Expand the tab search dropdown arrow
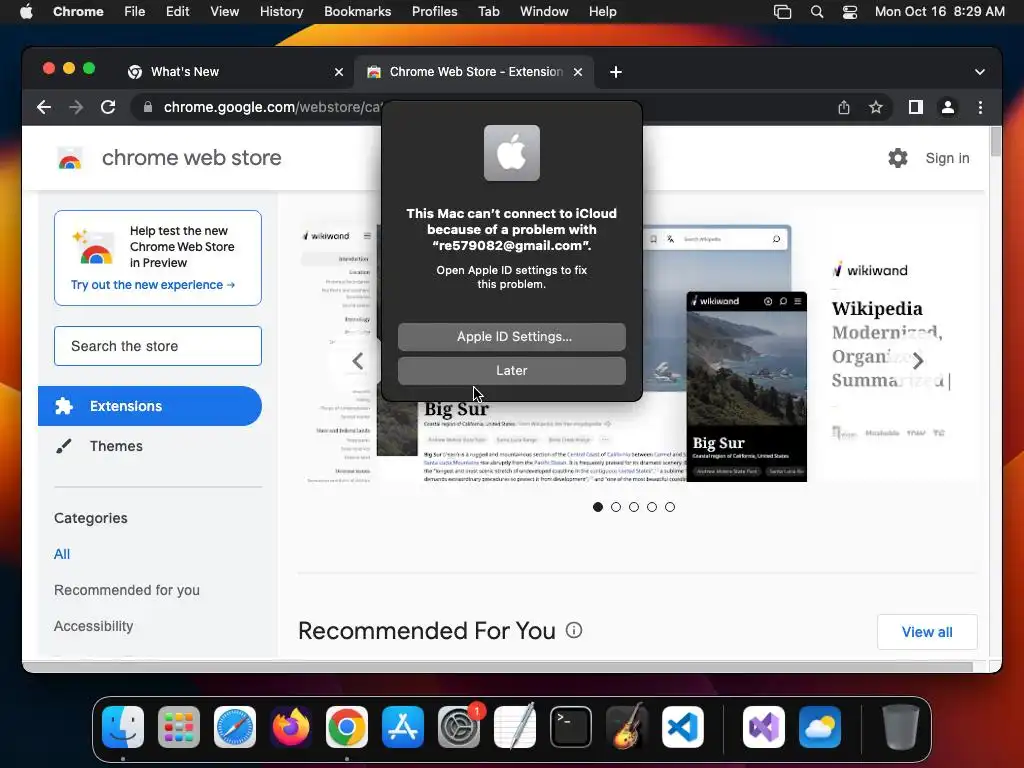This screenshot has width=1024, height=768. point(980,72)
